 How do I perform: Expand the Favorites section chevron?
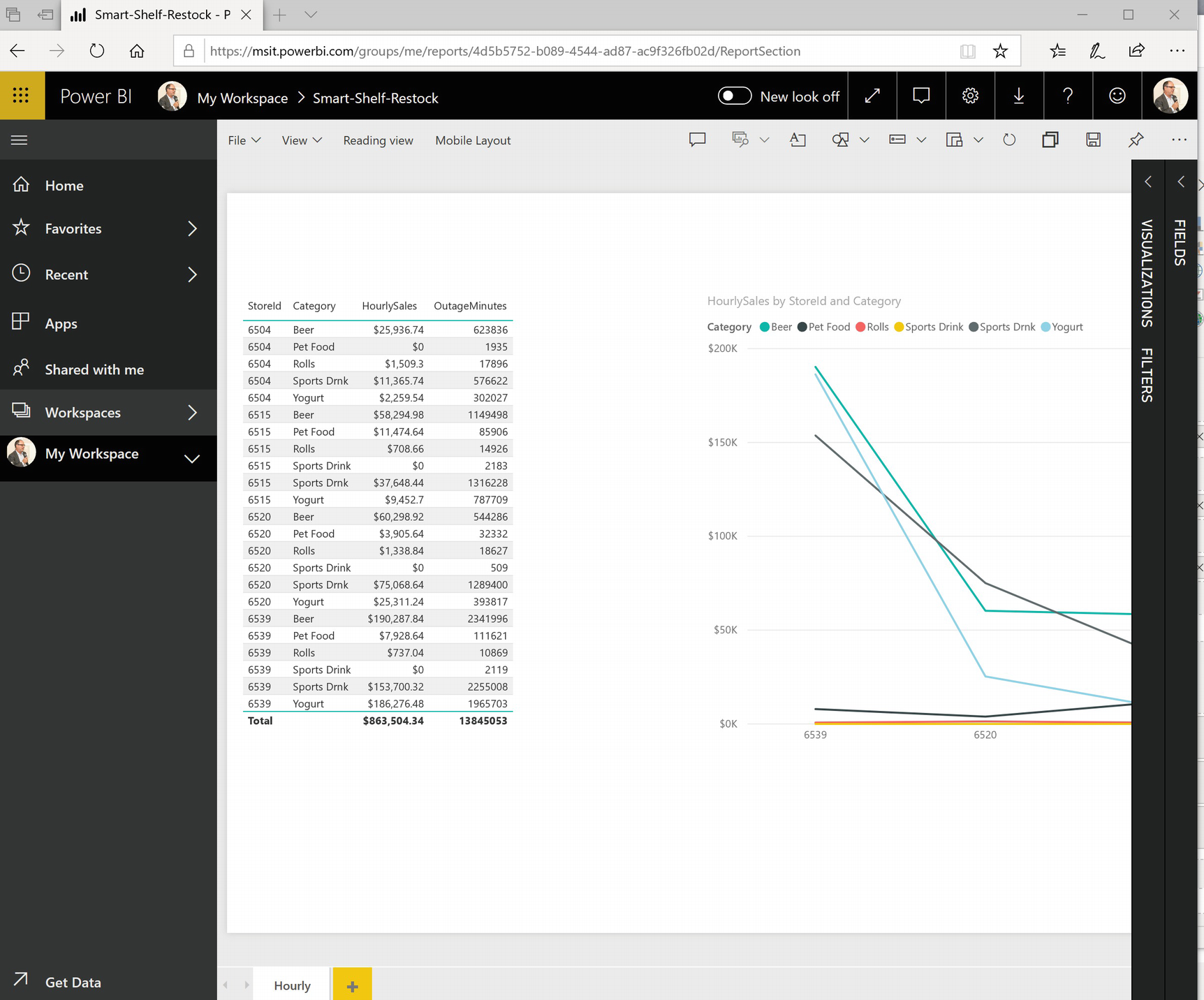click(192, 229)
